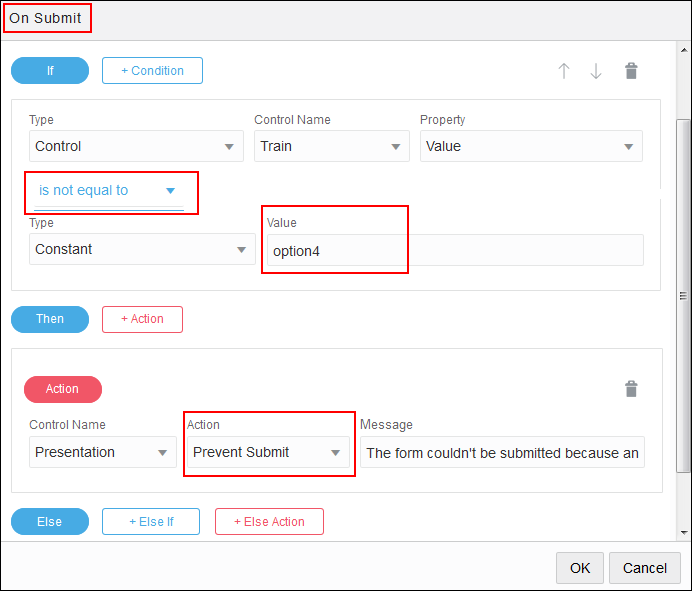Open the Control Name dropdown showing Train
Screen dimensions: 692x591
331,146
